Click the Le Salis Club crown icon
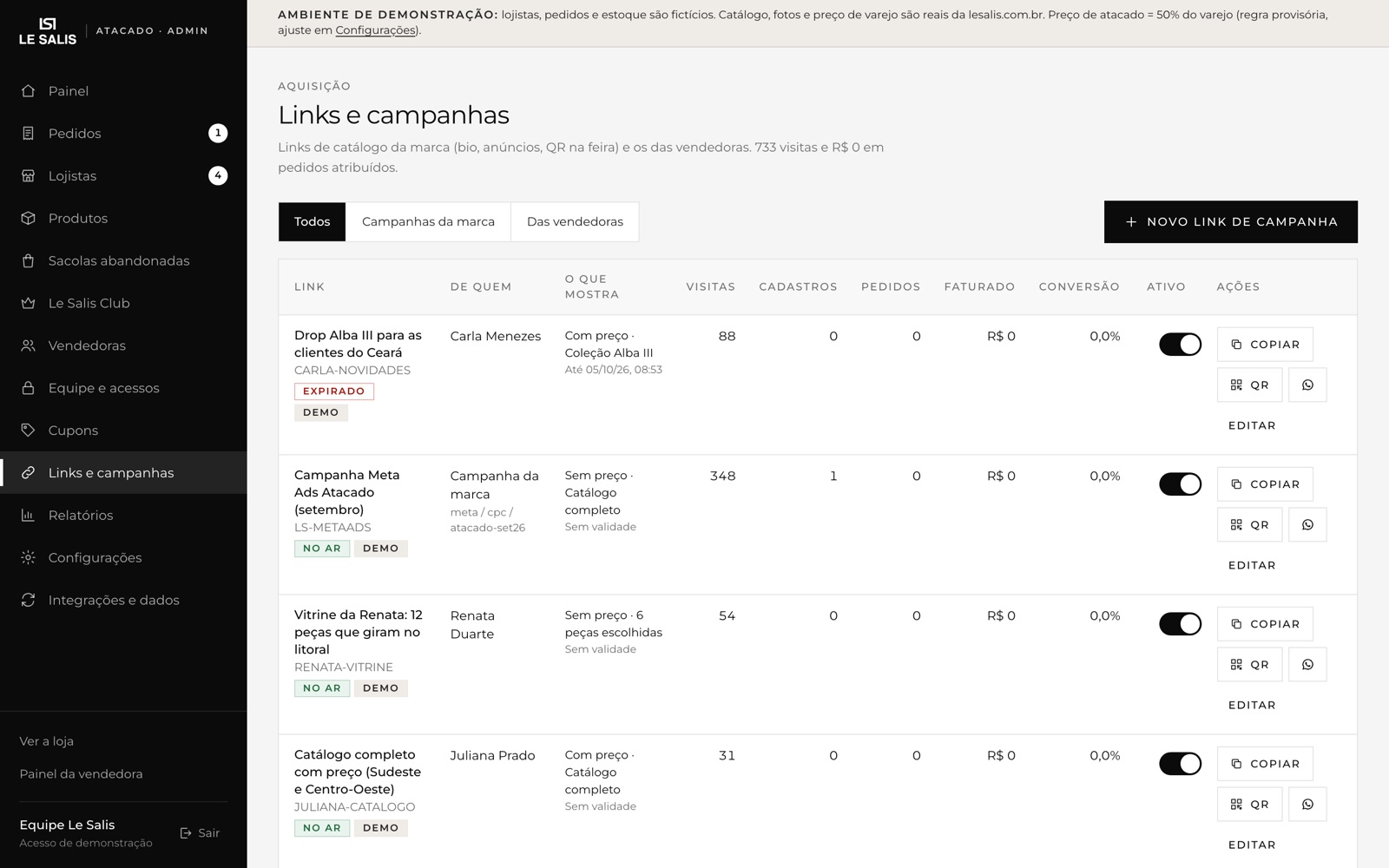Screen dimensions: 1389x868 click(28, 304)
